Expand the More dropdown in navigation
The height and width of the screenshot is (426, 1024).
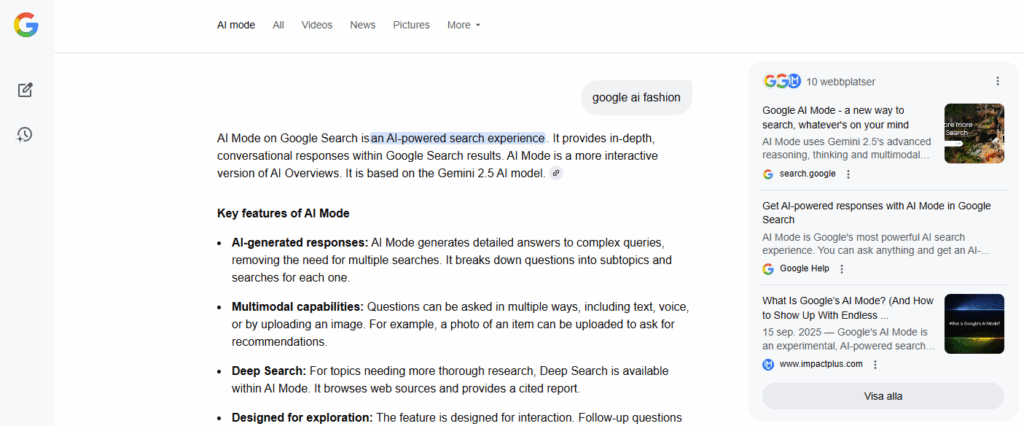[464, 25]
